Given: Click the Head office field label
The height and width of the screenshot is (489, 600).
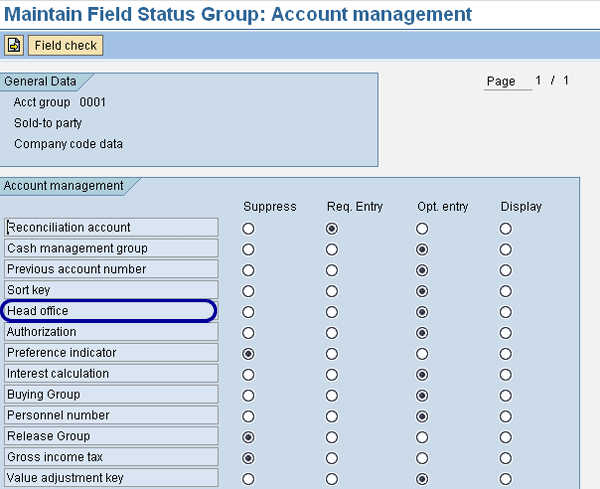Looking at the screenshot, I should (109, 311).
